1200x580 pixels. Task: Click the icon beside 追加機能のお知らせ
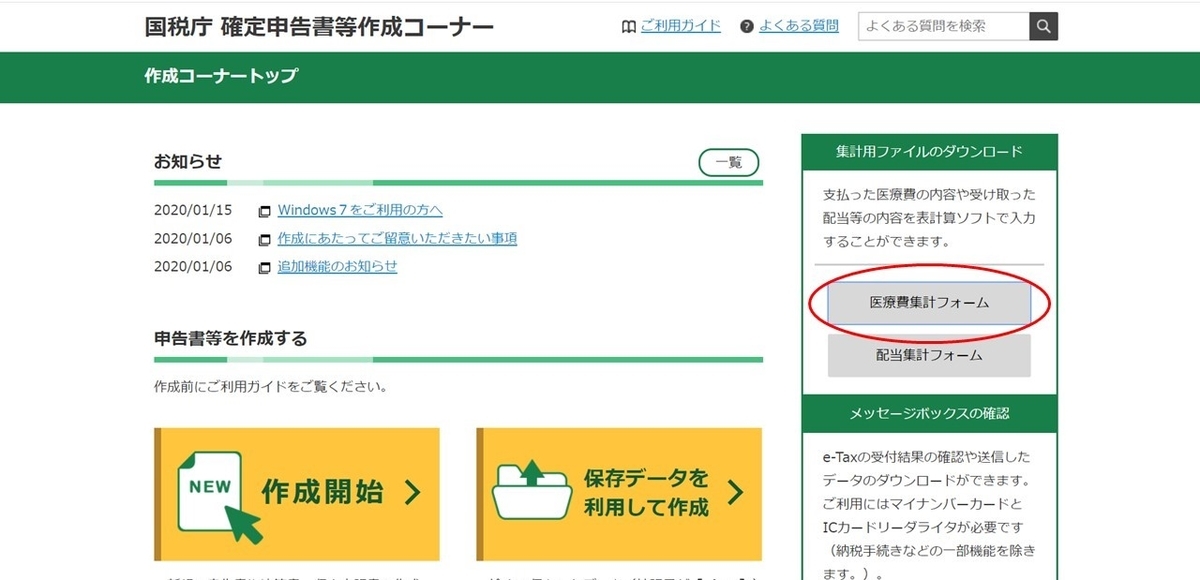[265, 267]
